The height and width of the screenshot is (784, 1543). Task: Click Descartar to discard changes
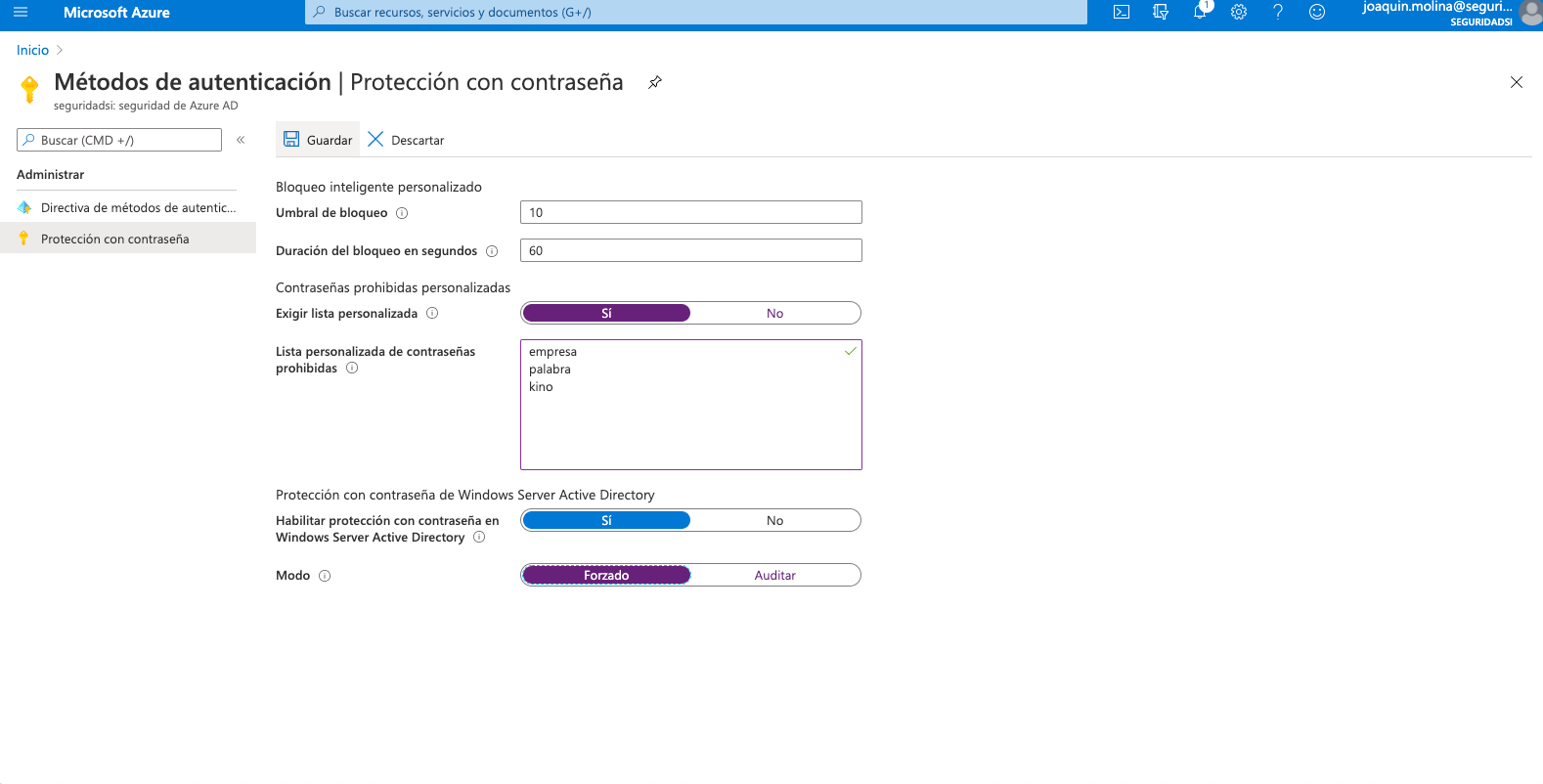tap(406, 141)
